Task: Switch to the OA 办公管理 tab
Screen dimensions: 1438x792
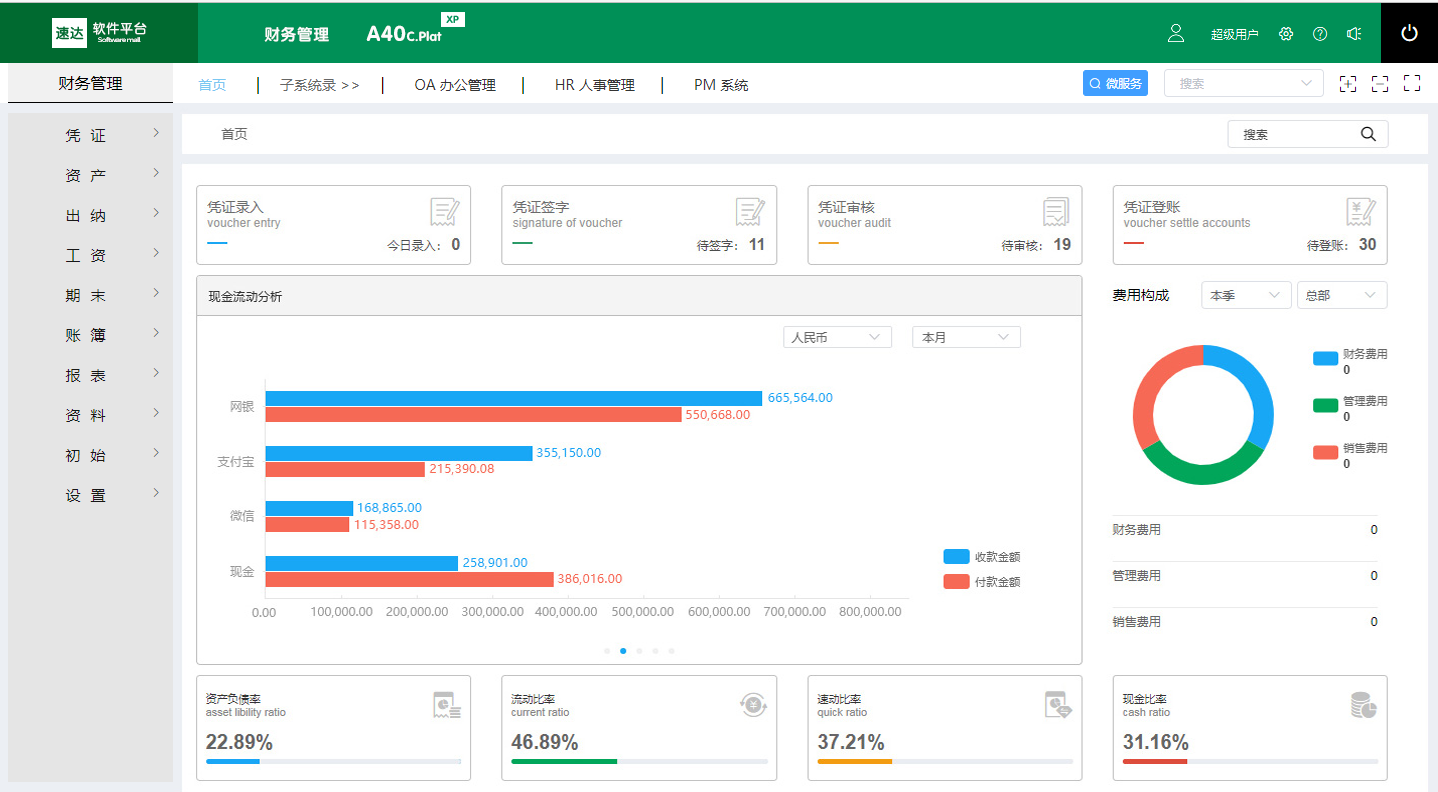Action: (x=455, y=85)
